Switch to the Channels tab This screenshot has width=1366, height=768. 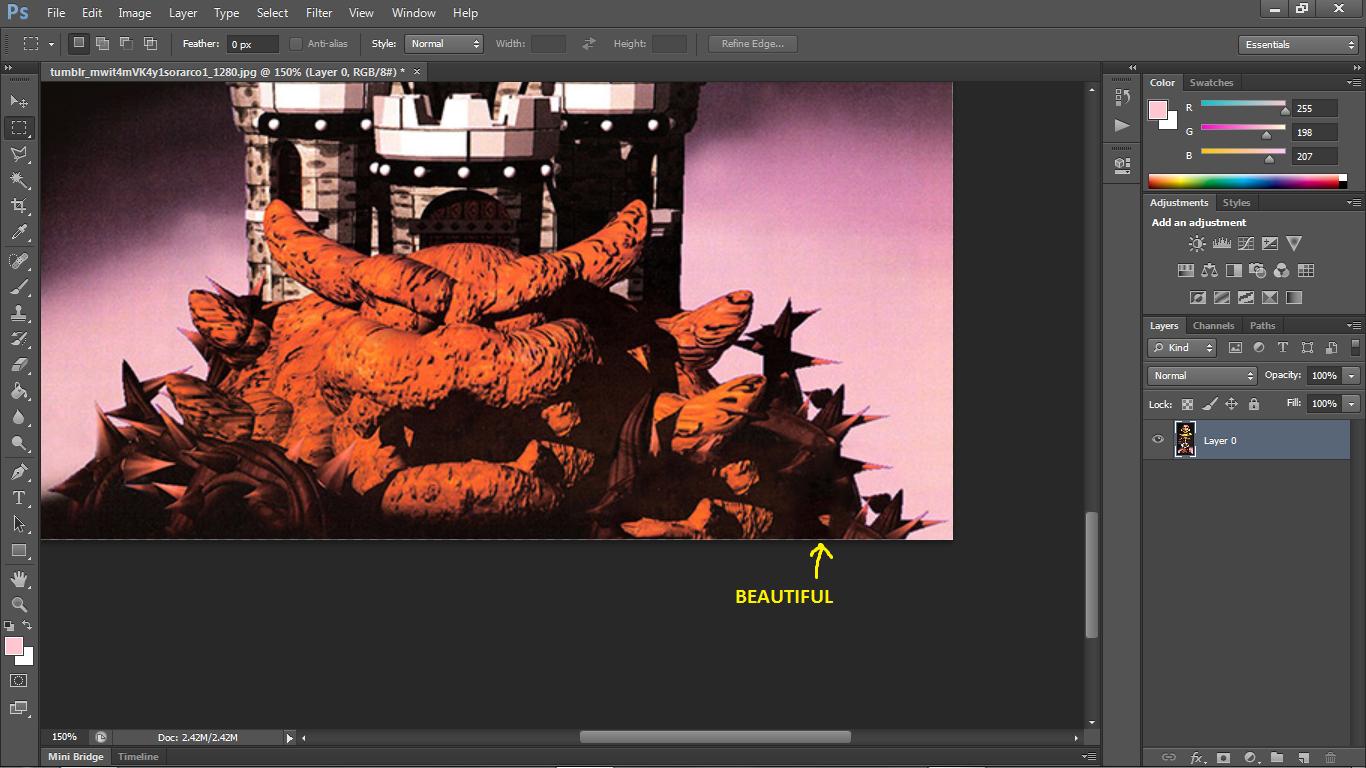[x=1213, y=326]
